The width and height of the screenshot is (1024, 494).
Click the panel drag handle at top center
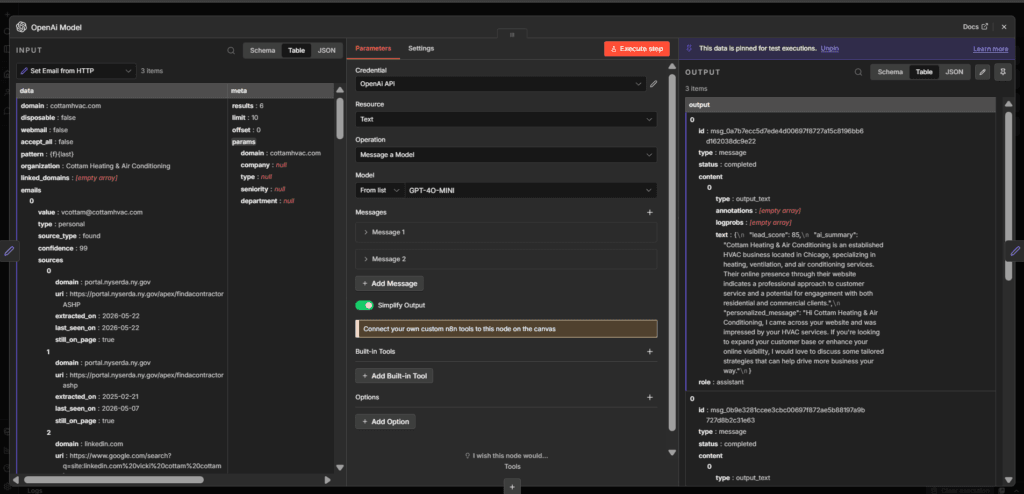tap(511, 34)
